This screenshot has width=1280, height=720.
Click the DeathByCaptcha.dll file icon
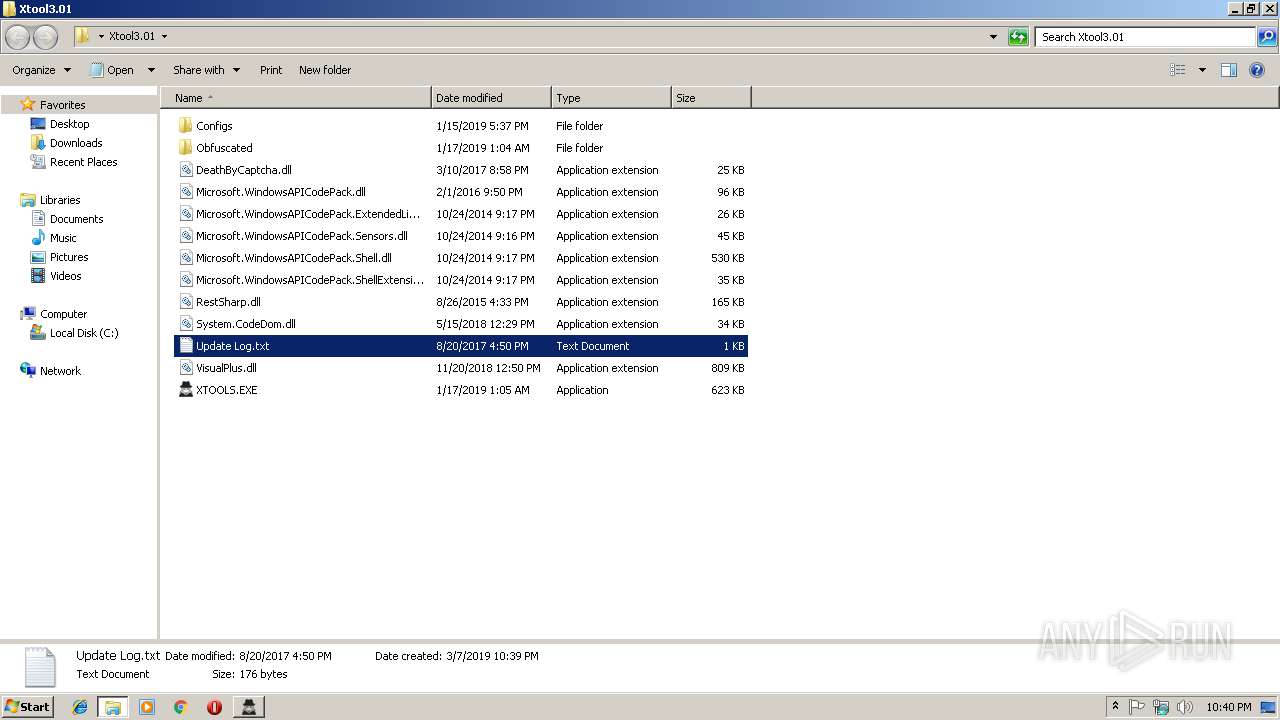click(185, 170)
